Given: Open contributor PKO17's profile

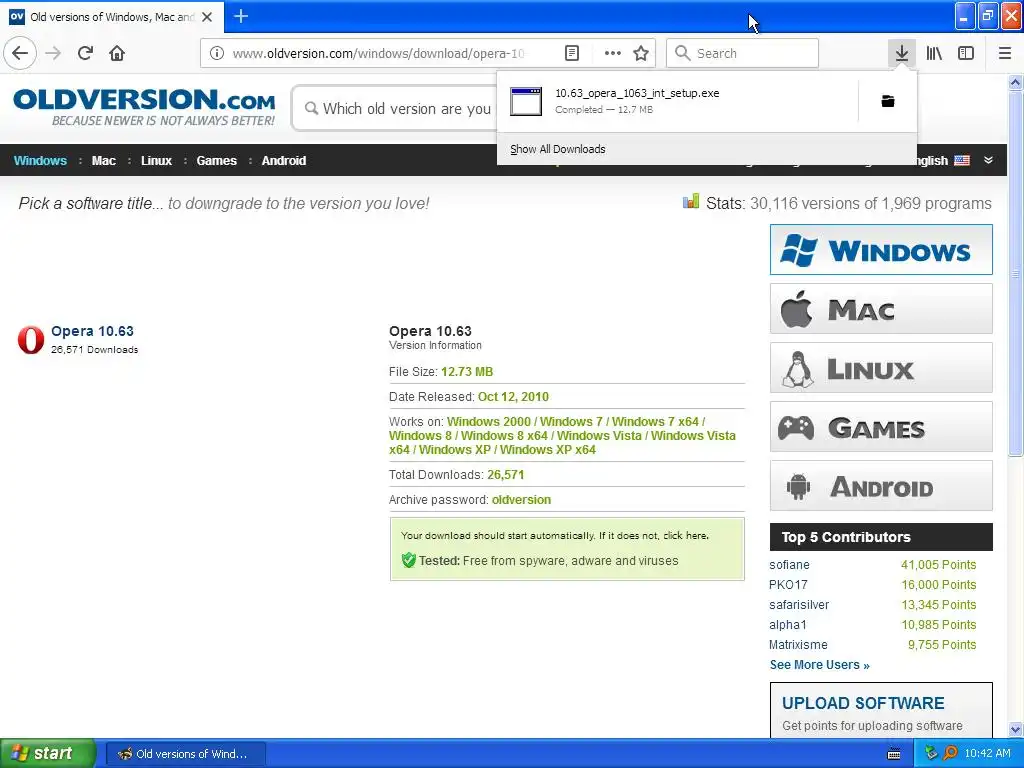Looking at the screenshot, I should click(x=788, y=584).
